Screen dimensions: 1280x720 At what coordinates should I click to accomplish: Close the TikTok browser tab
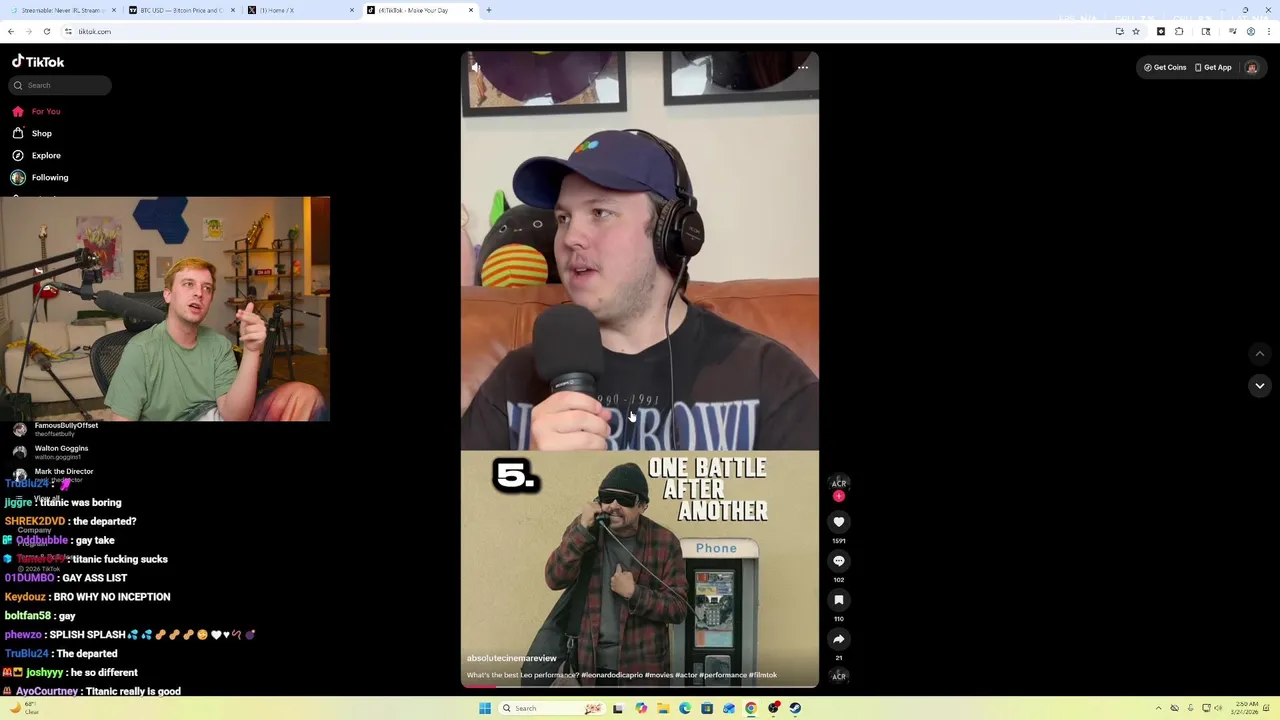pyautogui.click(x=471, y=10)
